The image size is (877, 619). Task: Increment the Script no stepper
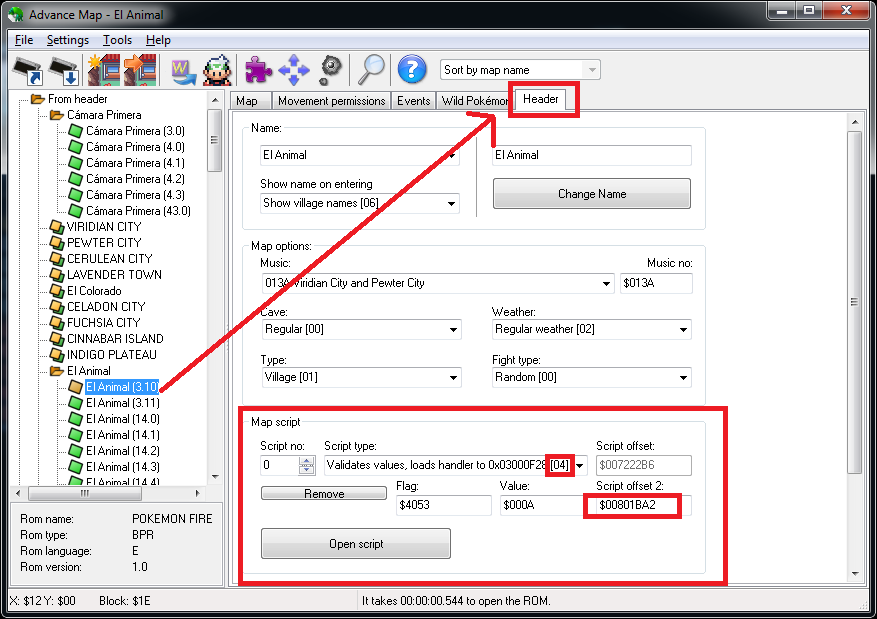pos(307,460)
